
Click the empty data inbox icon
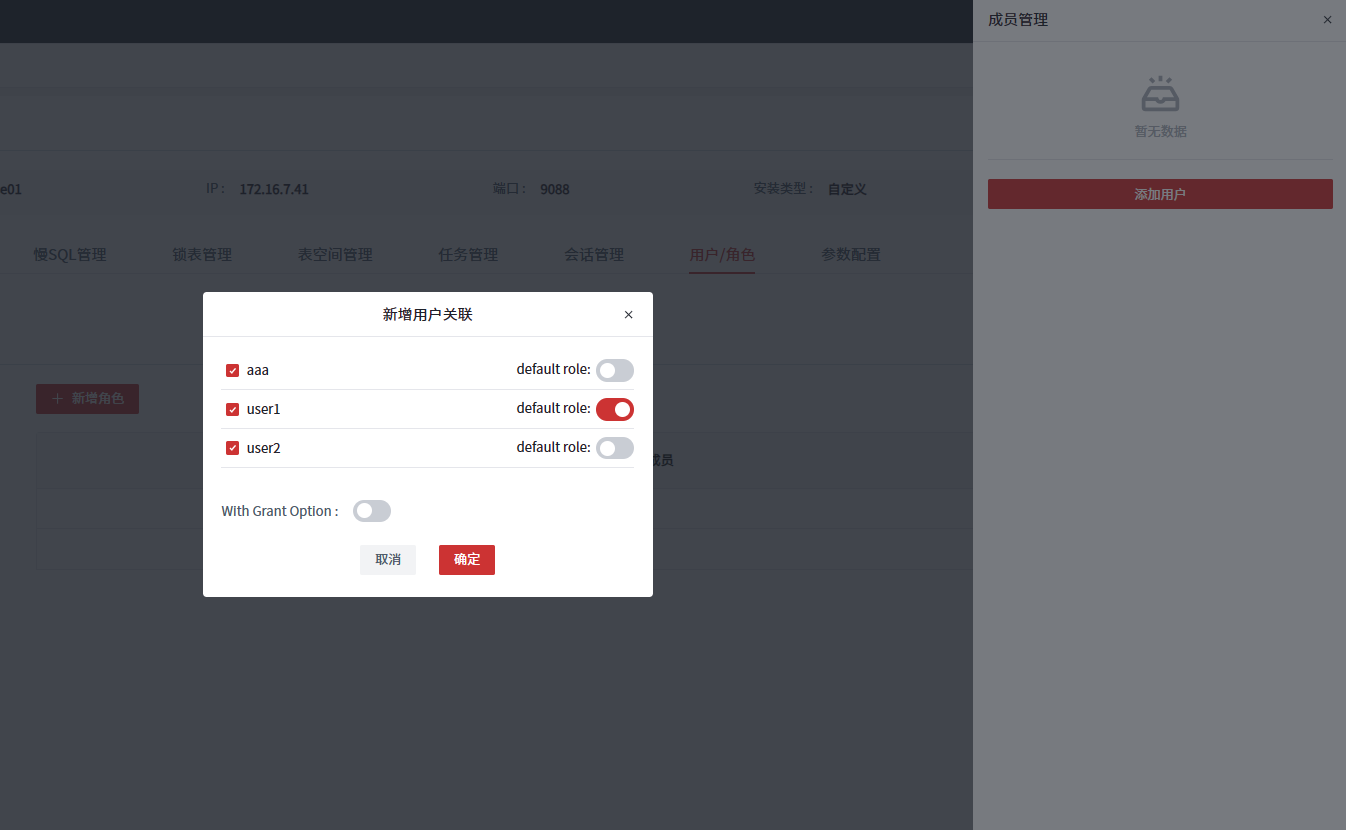1160,95
